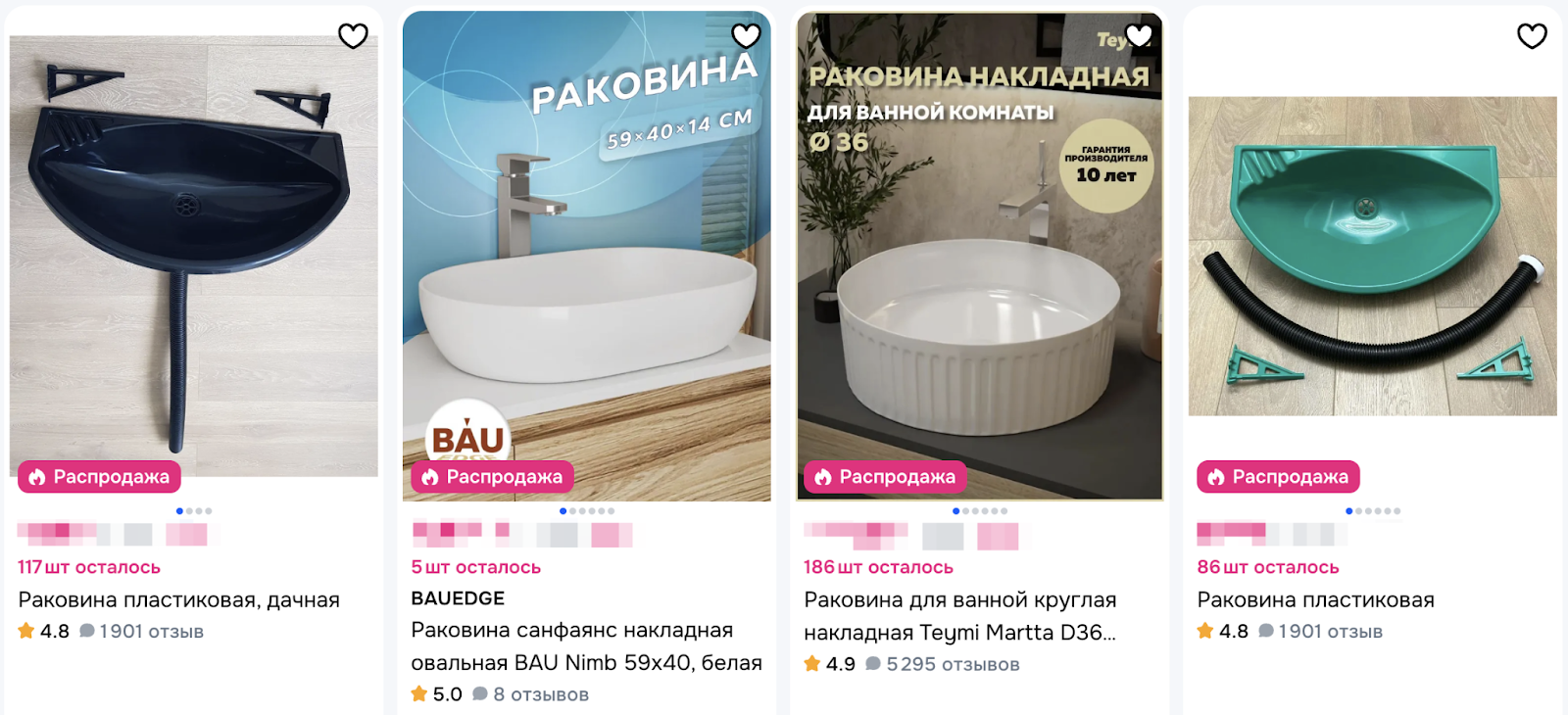Viewport: 1568px width, 715px height.
Task: Open green plastic sink product photo
Action: pos(1372,256)
